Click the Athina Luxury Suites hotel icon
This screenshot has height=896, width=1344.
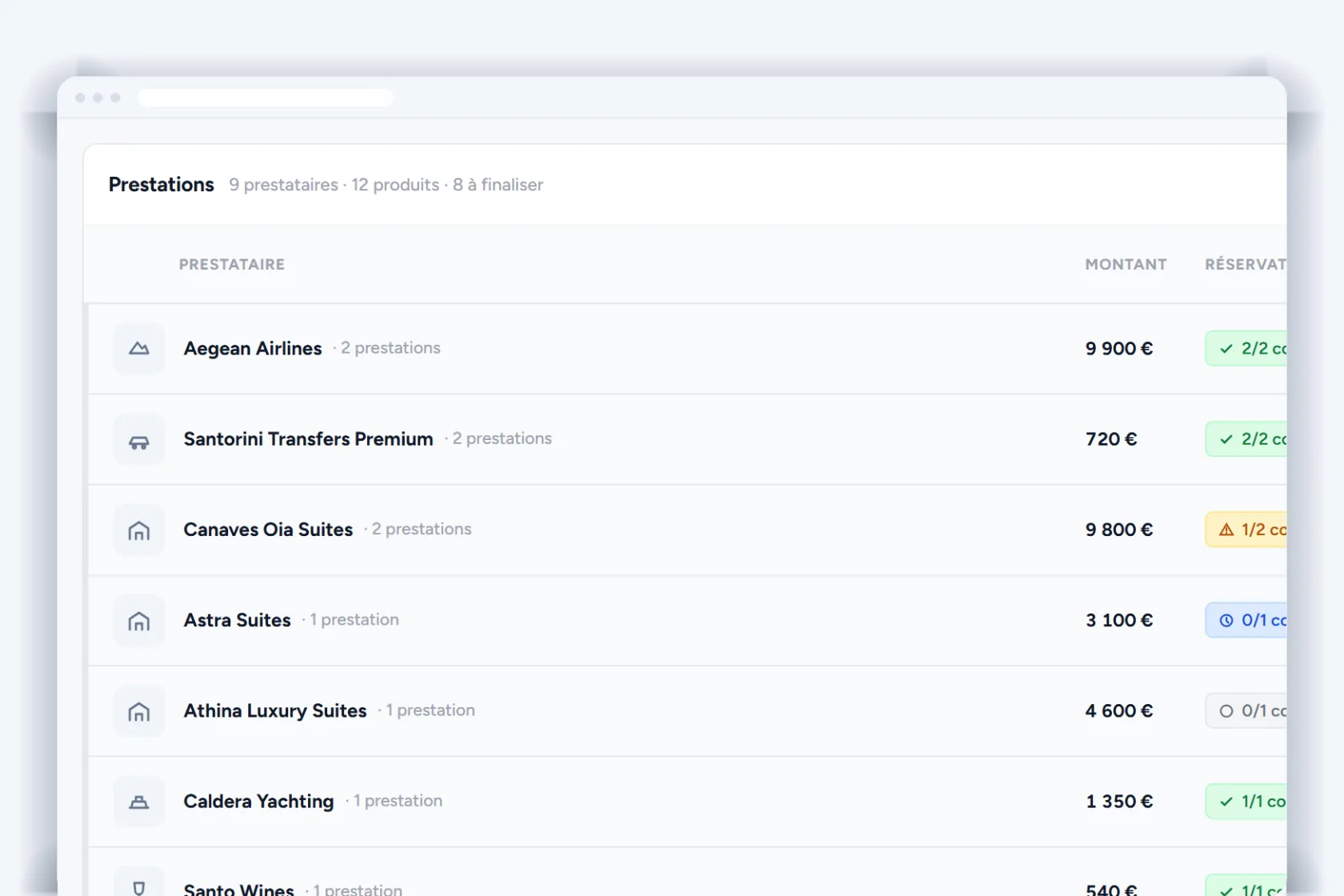[x=139, y=710]
